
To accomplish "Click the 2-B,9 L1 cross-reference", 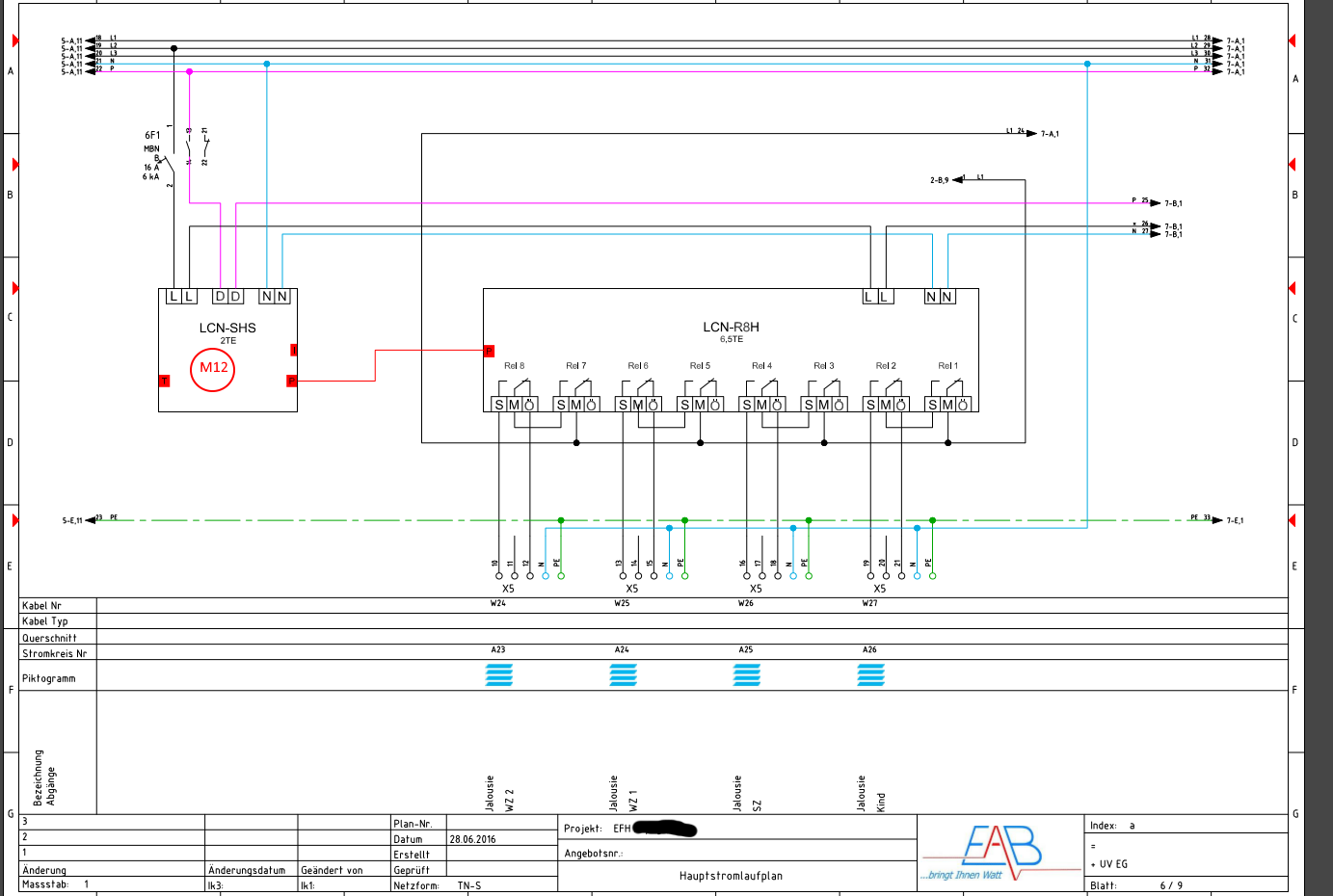I will [x=940, y=180].
